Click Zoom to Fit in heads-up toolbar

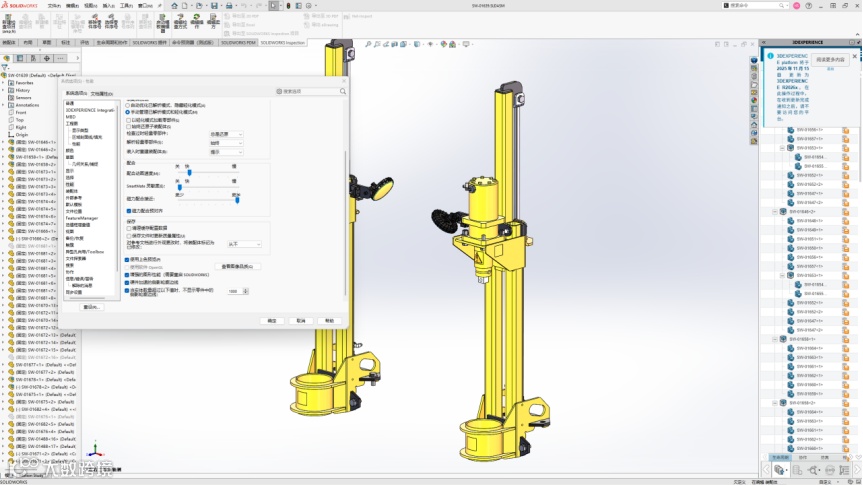tap(368, 44)
